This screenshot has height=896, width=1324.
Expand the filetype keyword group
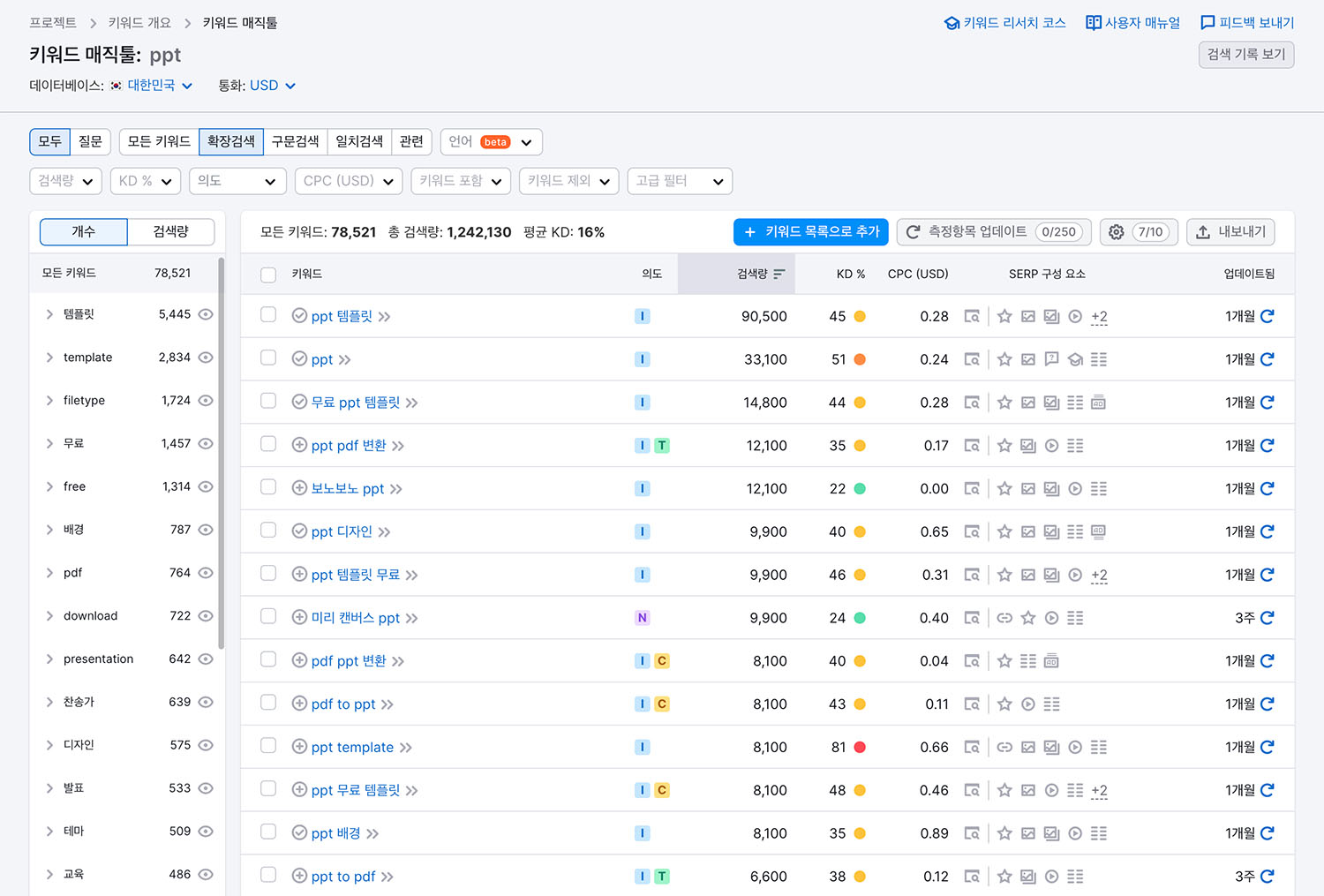[x=49, y=401]
